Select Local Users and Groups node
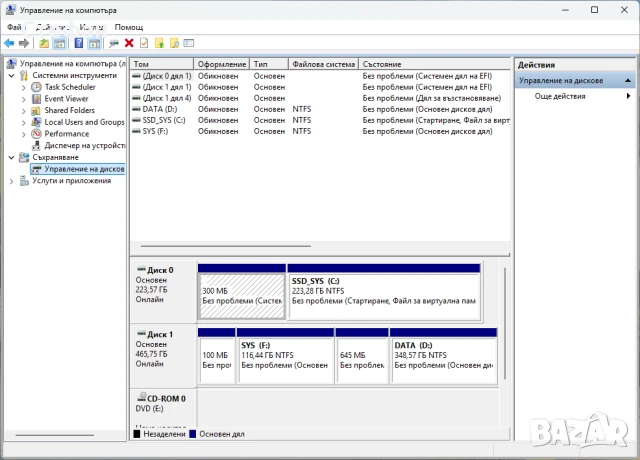 (x=84, y=122)
